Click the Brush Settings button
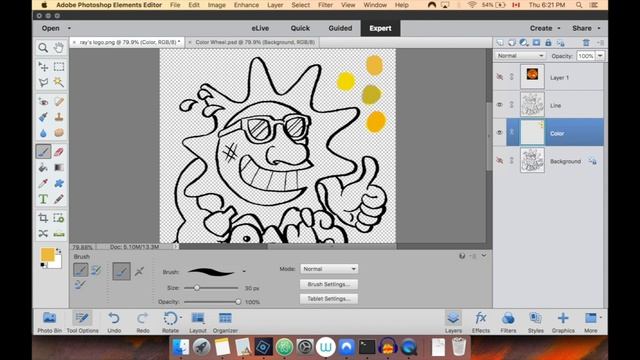 (329, 284)
